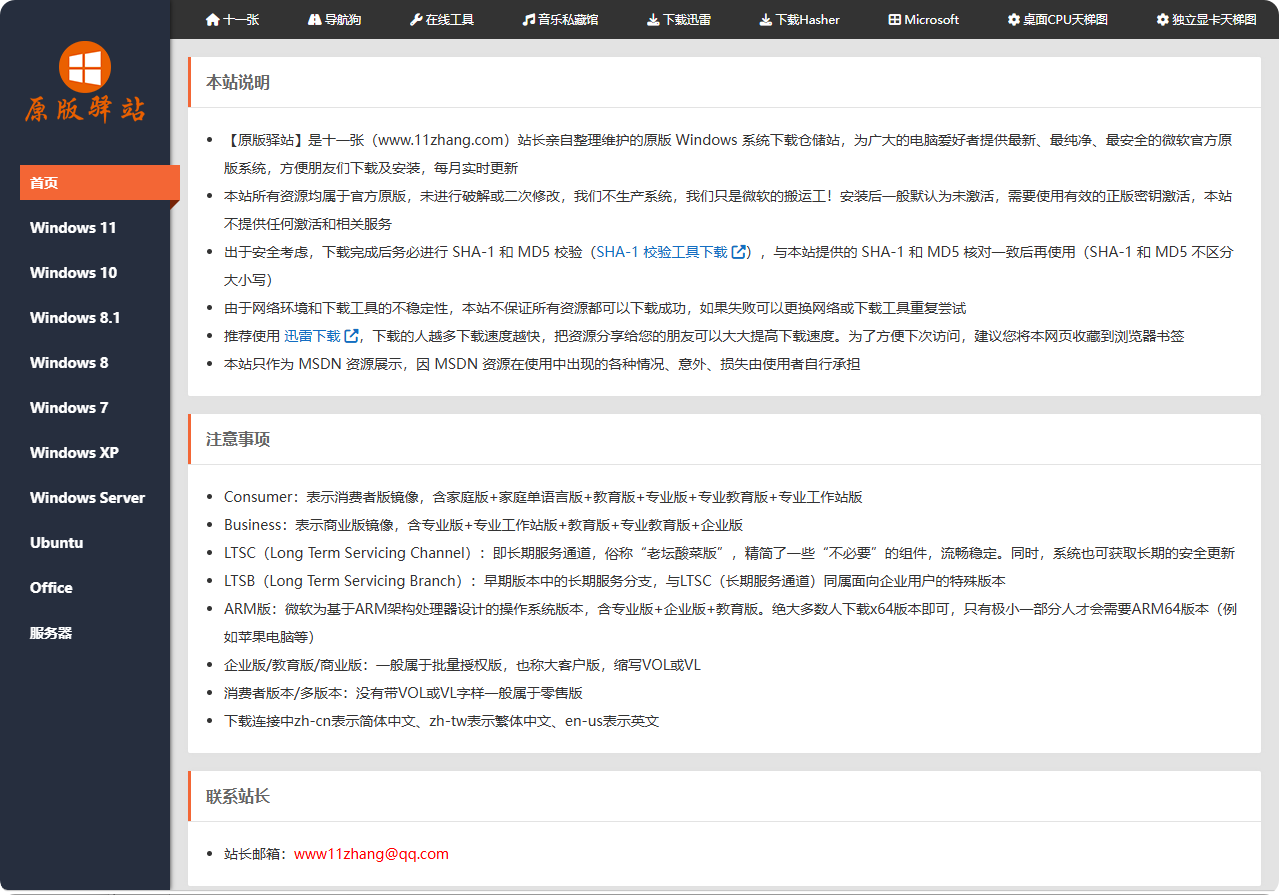Open the 在线工具 top navigation link
Screen dimensions: 1279x895
coord(442,19)
